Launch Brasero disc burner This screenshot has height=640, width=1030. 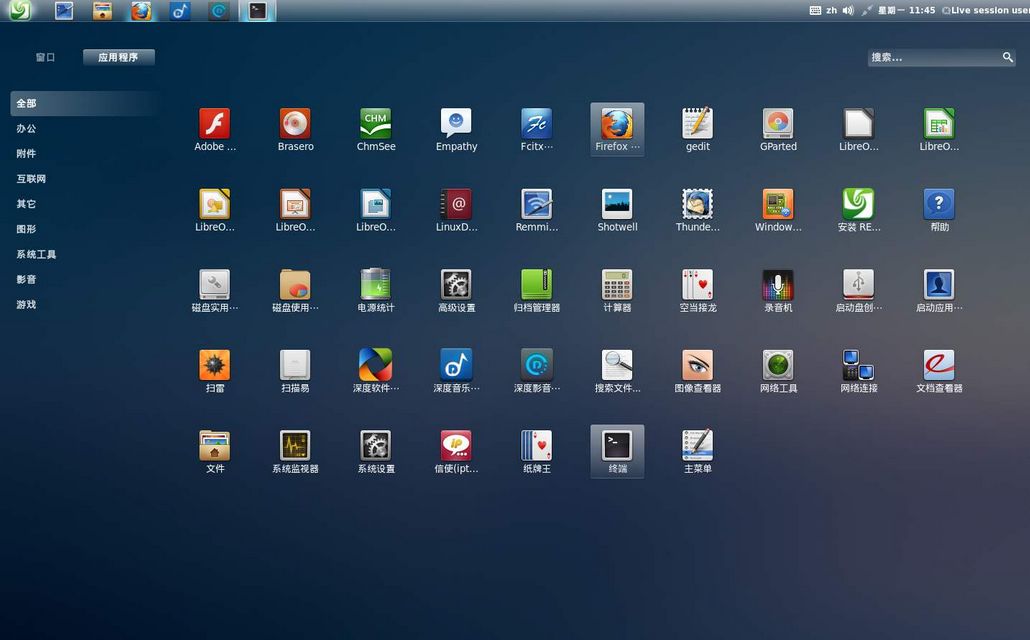pos(295,124)
